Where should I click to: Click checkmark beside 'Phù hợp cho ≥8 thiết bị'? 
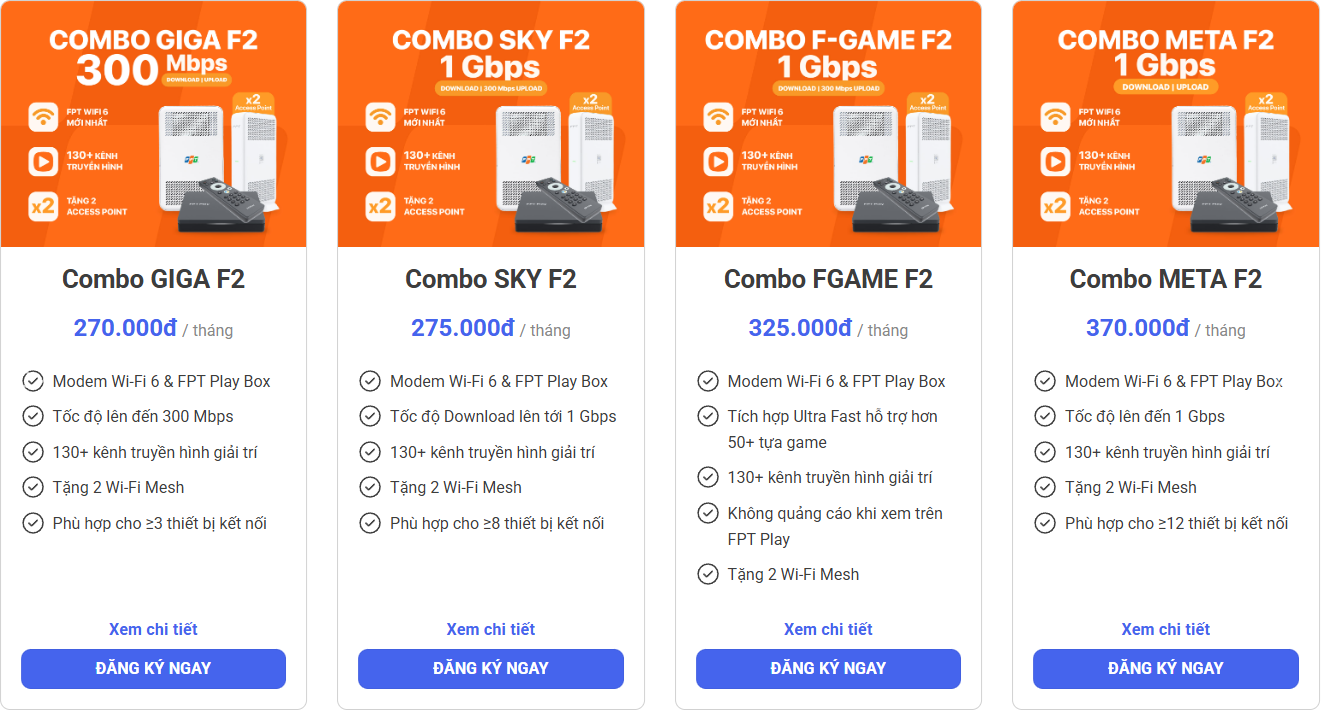click(x=371, y=523)
